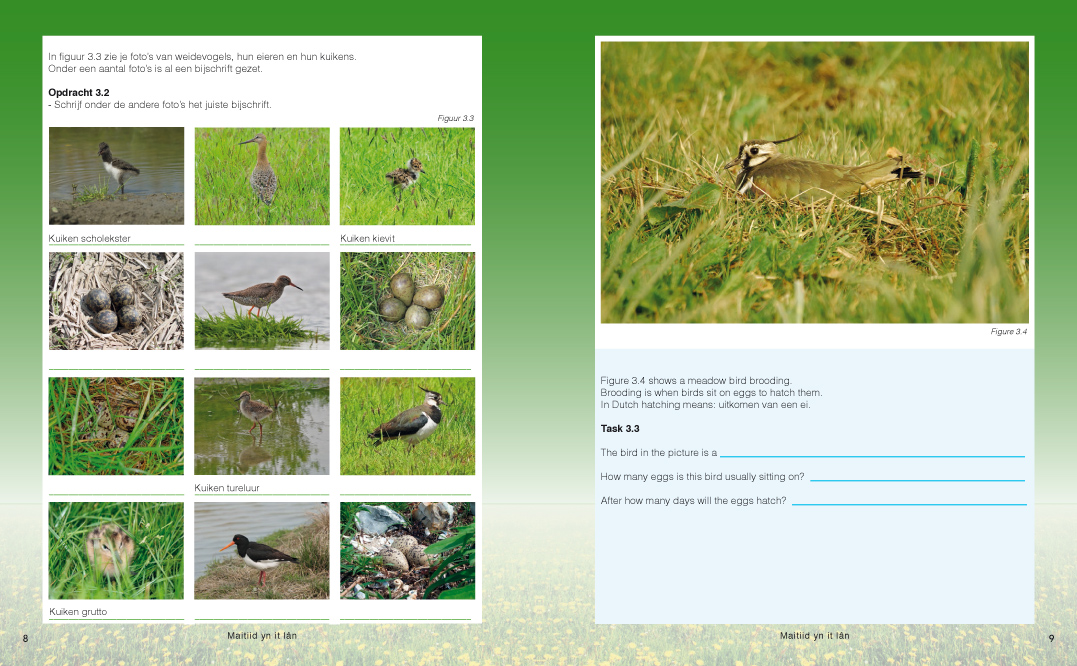Click the 'Kuiken scholekster' chick photo
Image resolution: width=1077 pixels, height=666 pixels.
pyautogui.click(x=116, y=176)
